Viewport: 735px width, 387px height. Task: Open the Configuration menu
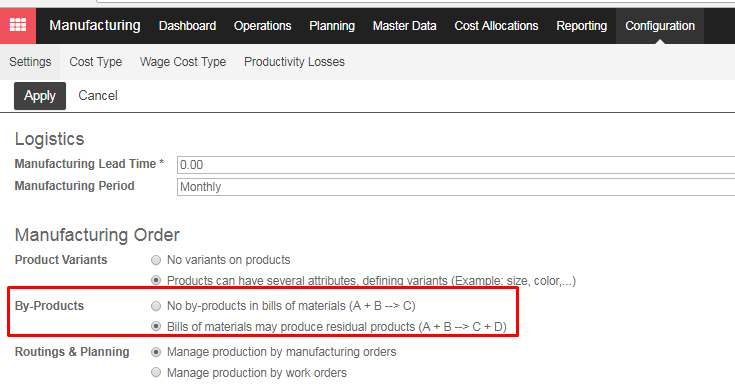(660, 26)
